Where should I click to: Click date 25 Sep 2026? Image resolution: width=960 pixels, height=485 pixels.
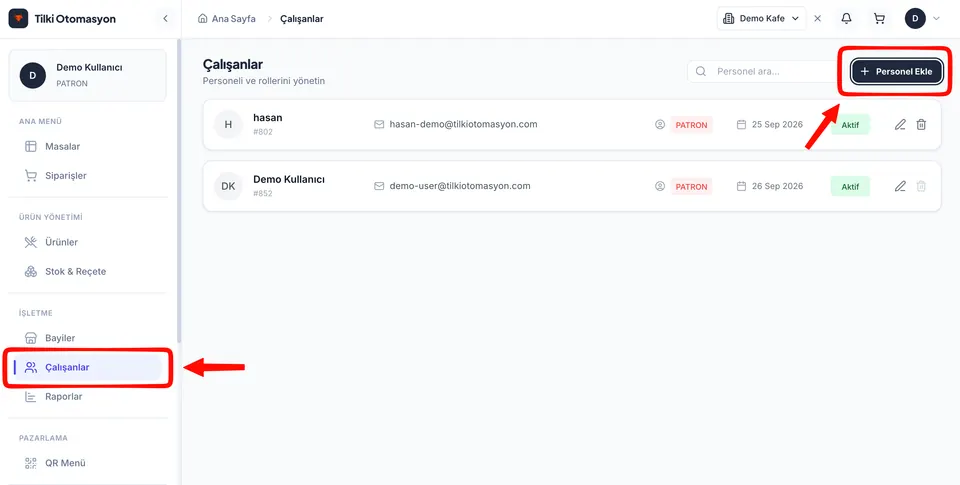pos(777,124)
